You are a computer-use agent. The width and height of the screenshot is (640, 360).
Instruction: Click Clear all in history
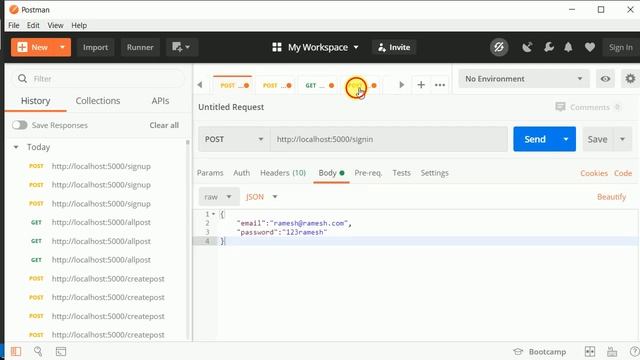click(164, 125)
